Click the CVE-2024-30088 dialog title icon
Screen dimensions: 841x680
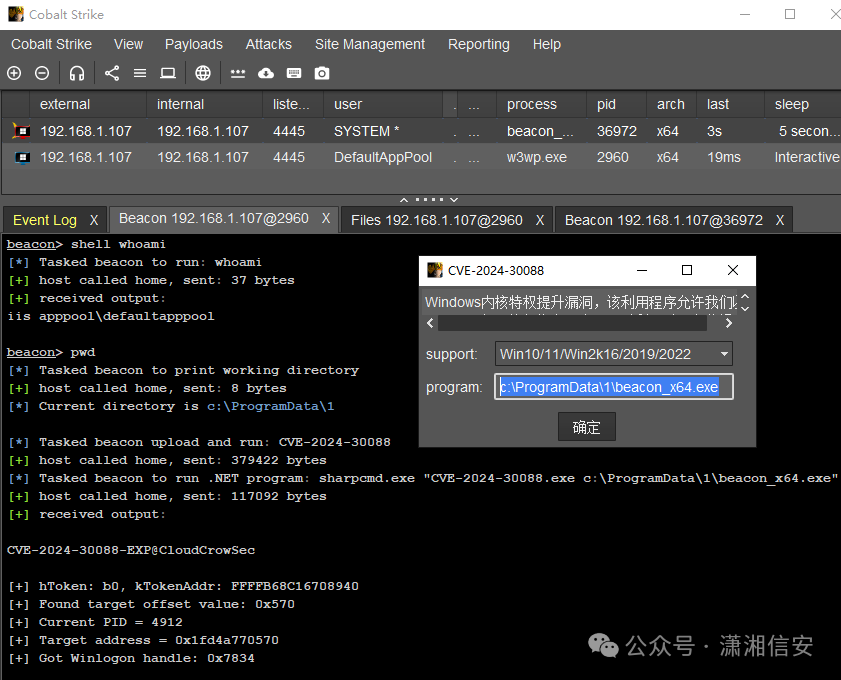(x=434, y=270)
